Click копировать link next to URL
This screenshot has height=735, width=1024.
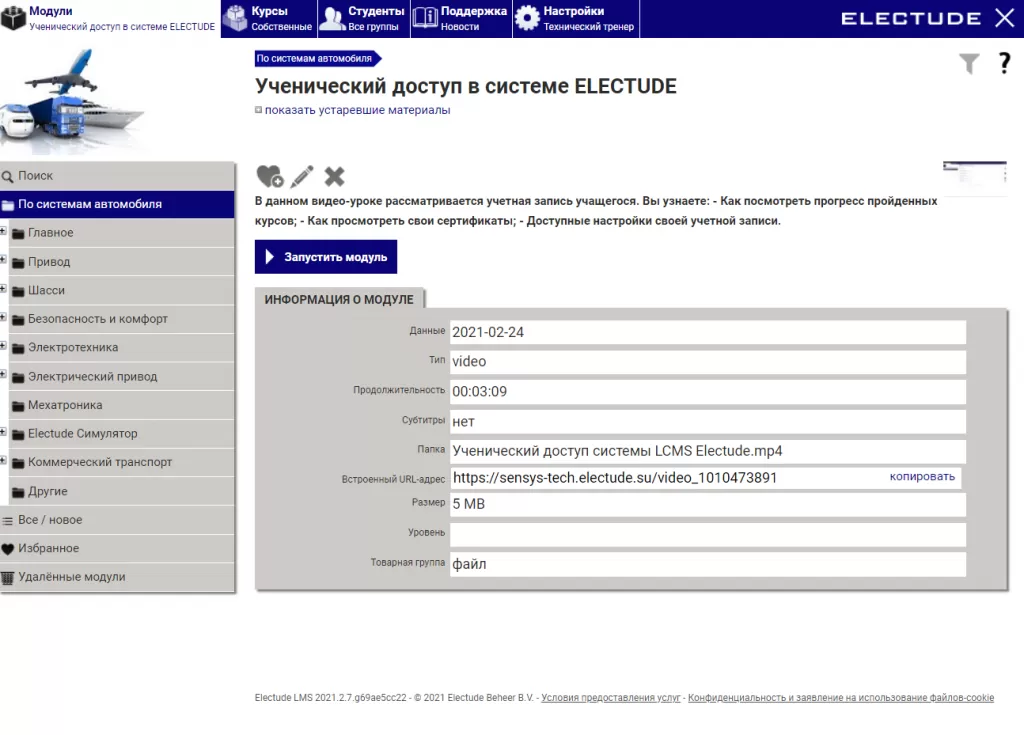click(x=922, y=477)
